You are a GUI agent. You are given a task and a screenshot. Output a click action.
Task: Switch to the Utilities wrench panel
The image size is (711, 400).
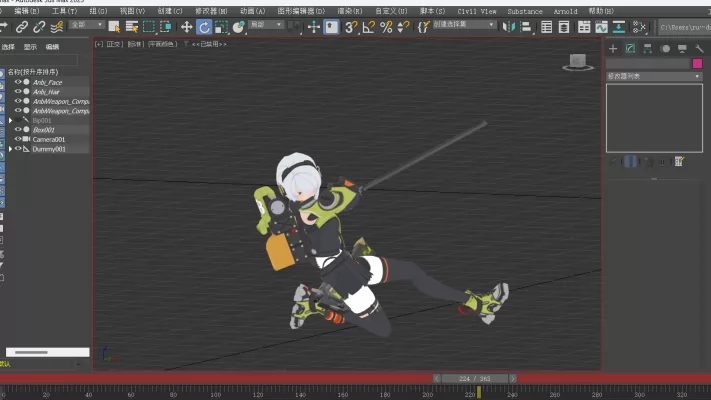[699, 49]
